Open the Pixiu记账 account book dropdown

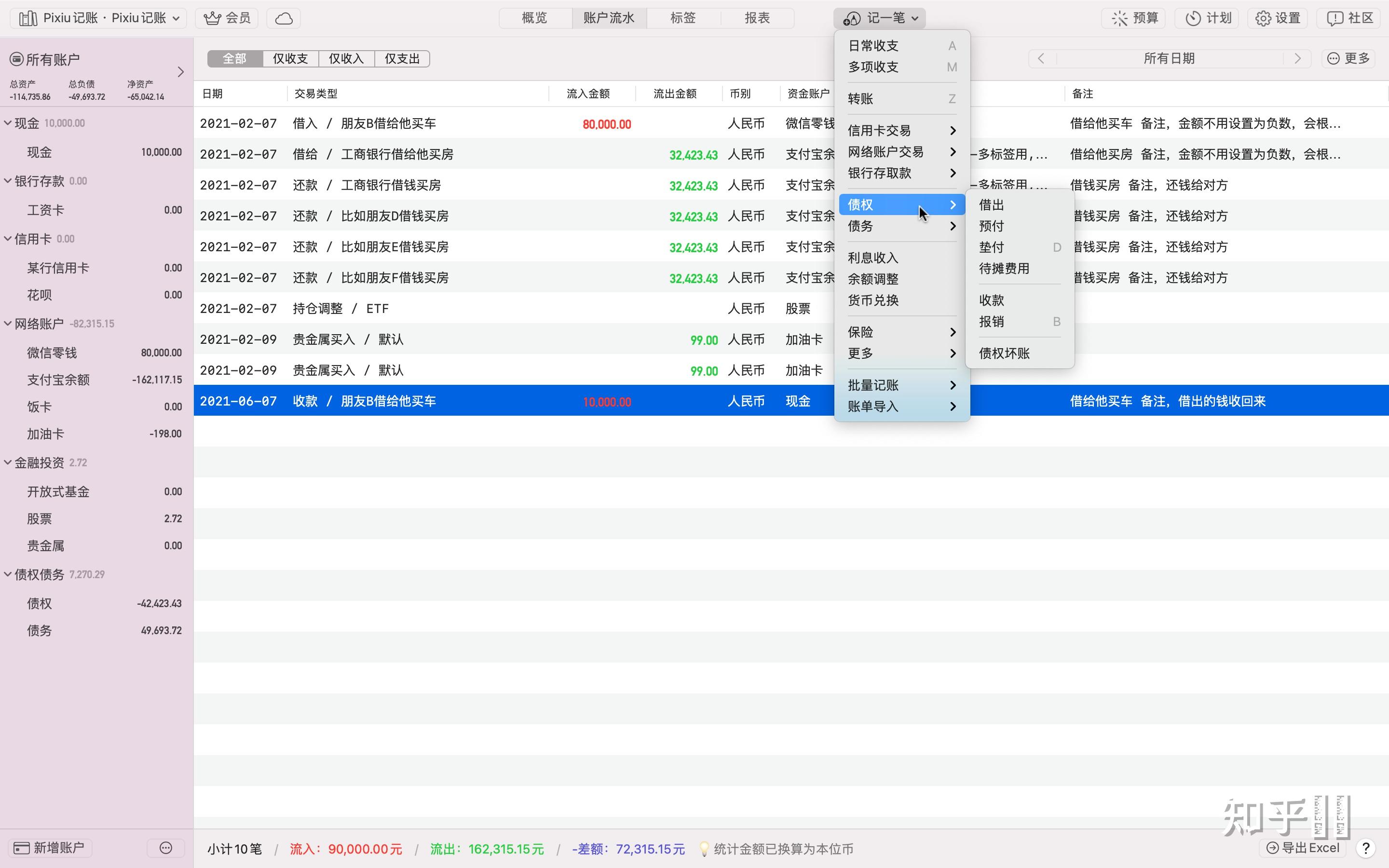99,18
